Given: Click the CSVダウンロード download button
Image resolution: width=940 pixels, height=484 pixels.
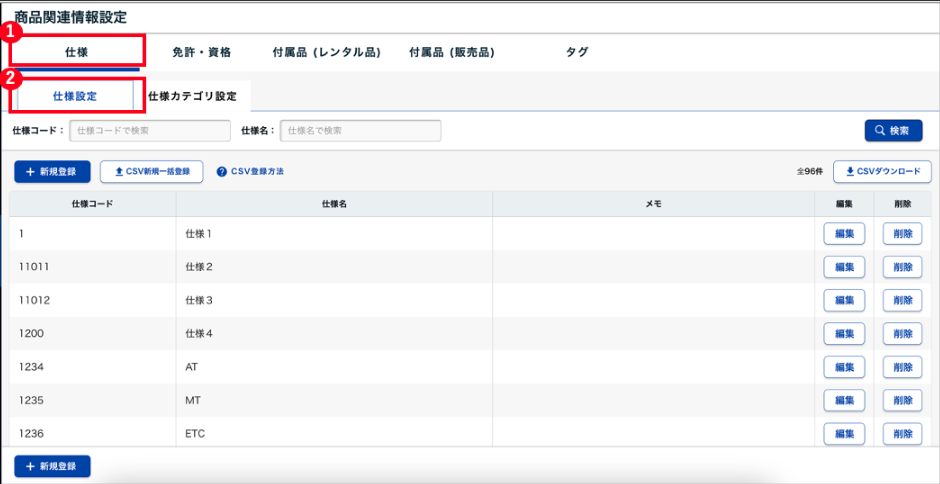Looking at the screenshot, I should point(882,172).
